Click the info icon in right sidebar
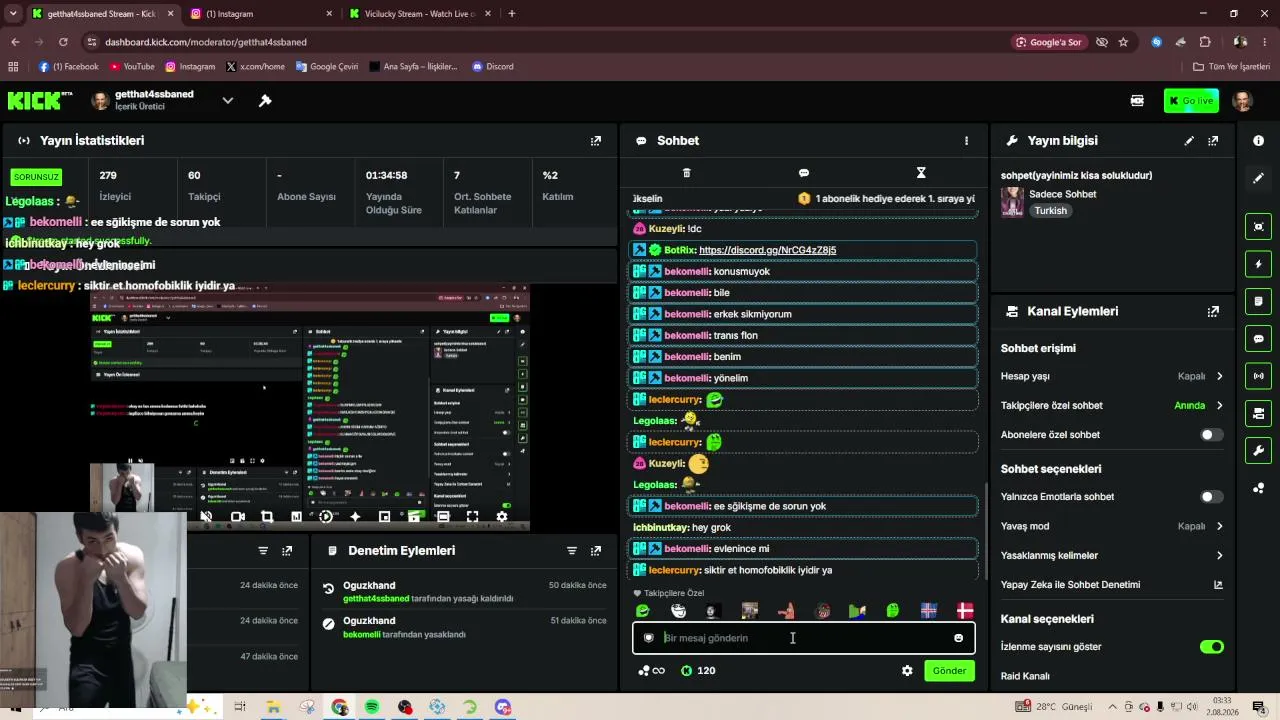 point(1258,141)
